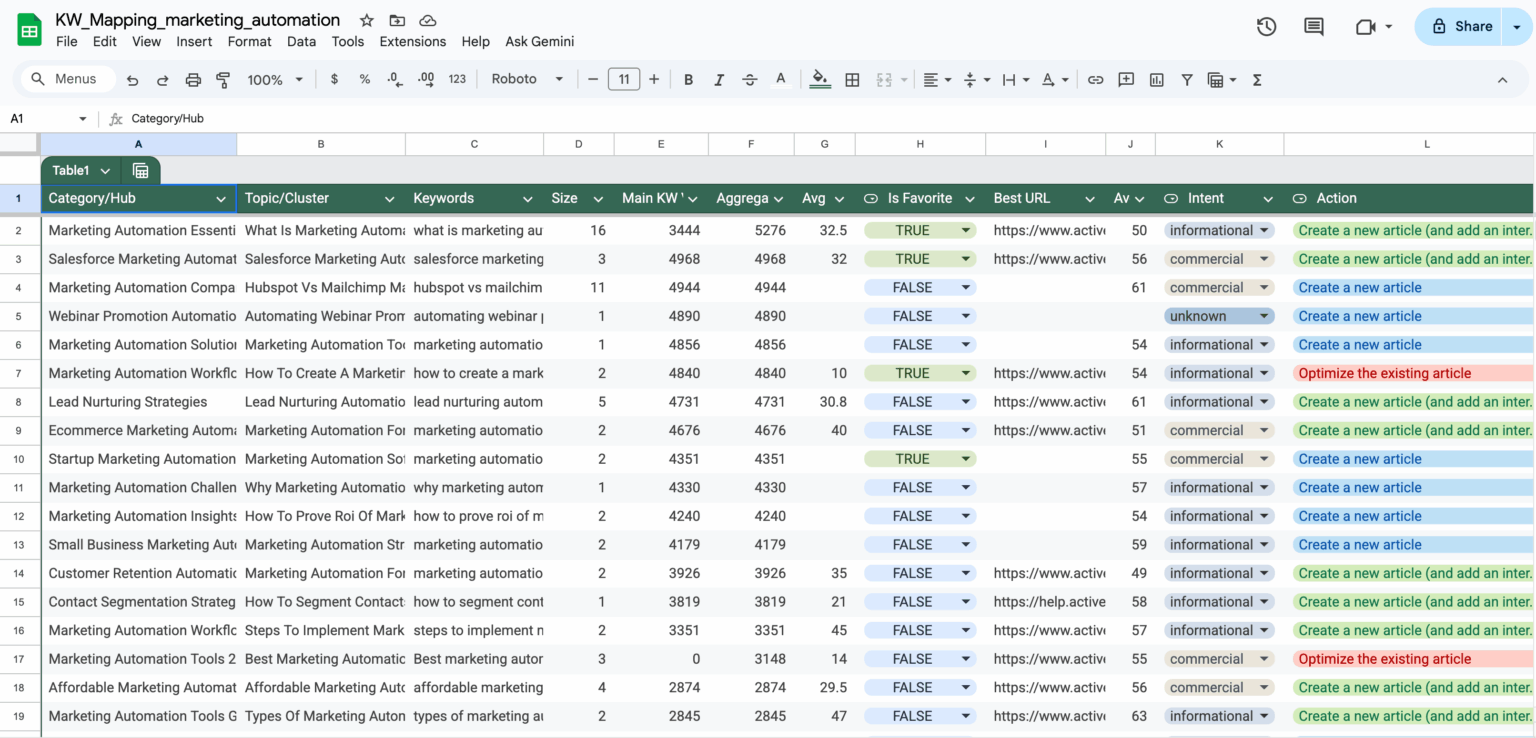The height and width of the screenshot is (738, 1536).
Task: Open the Extensions menu
Action: 413,41
